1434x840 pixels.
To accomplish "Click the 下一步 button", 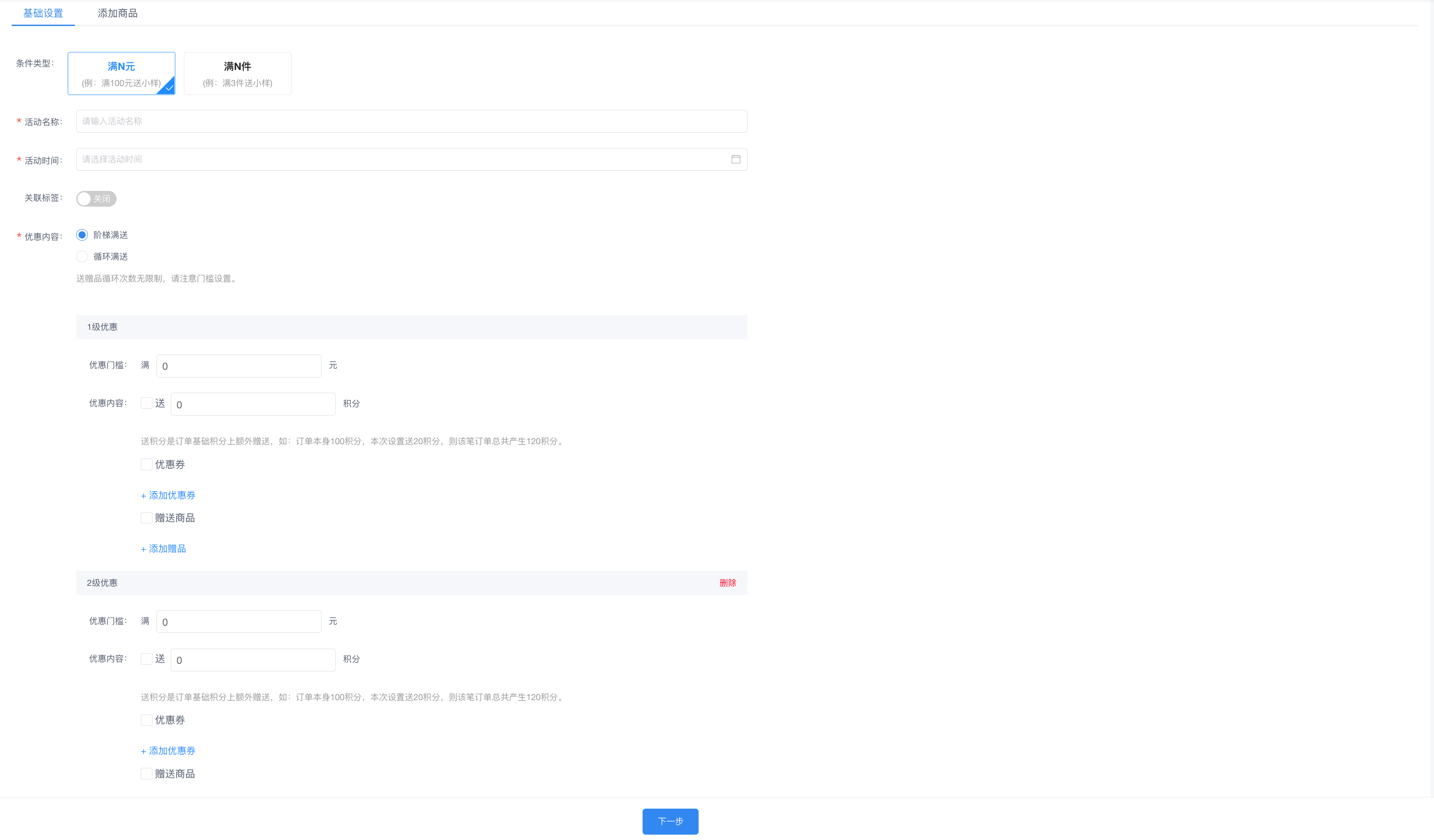I will click(670, 821).
